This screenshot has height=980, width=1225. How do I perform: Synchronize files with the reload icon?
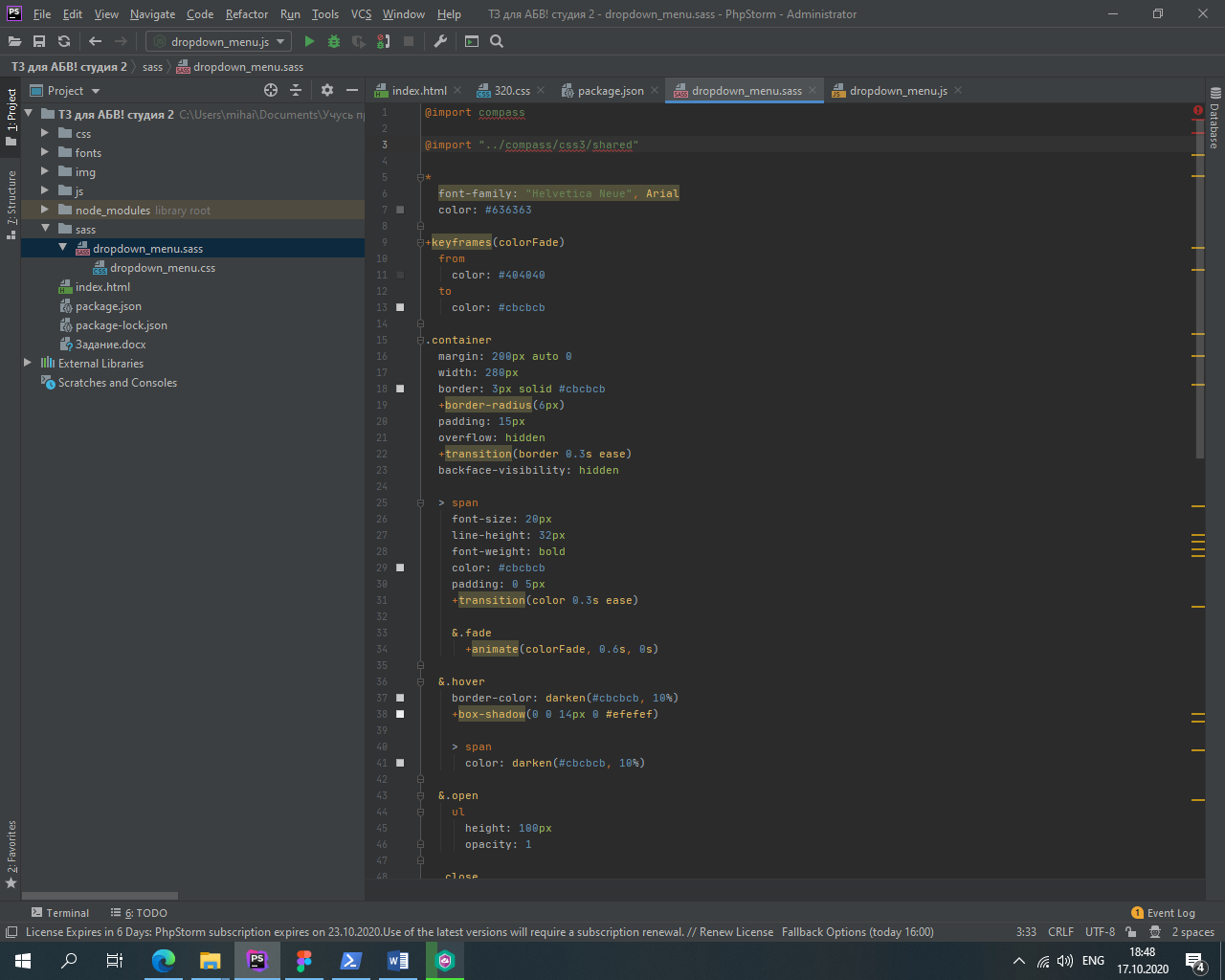[64, 41]
